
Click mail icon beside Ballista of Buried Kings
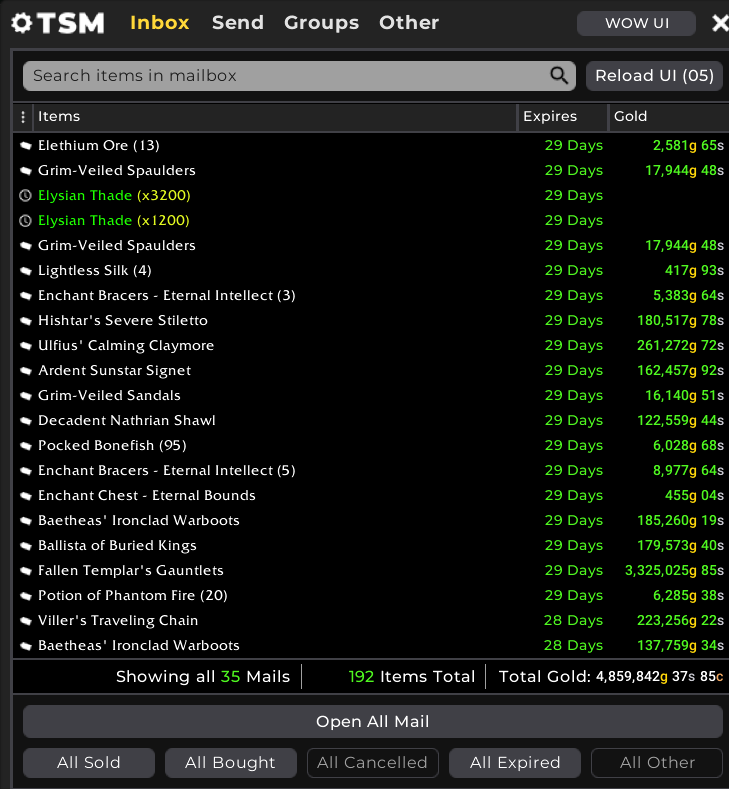26,545
